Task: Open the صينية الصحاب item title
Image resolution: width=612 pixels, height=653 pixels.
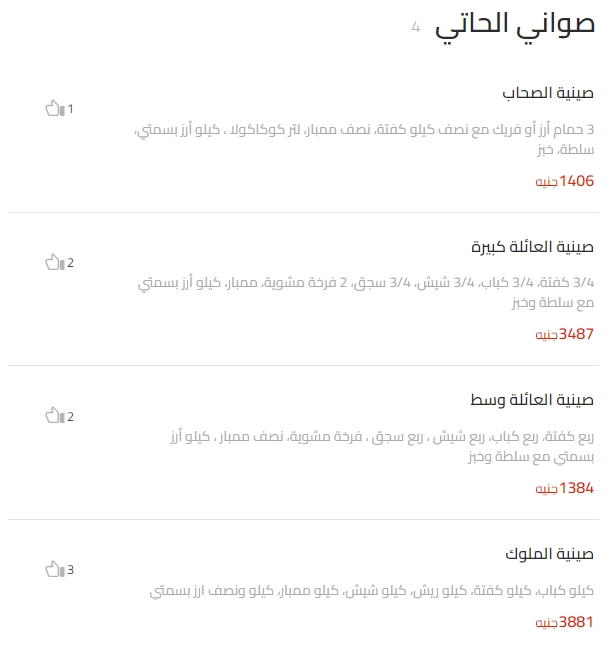Action: pos(547,93)
